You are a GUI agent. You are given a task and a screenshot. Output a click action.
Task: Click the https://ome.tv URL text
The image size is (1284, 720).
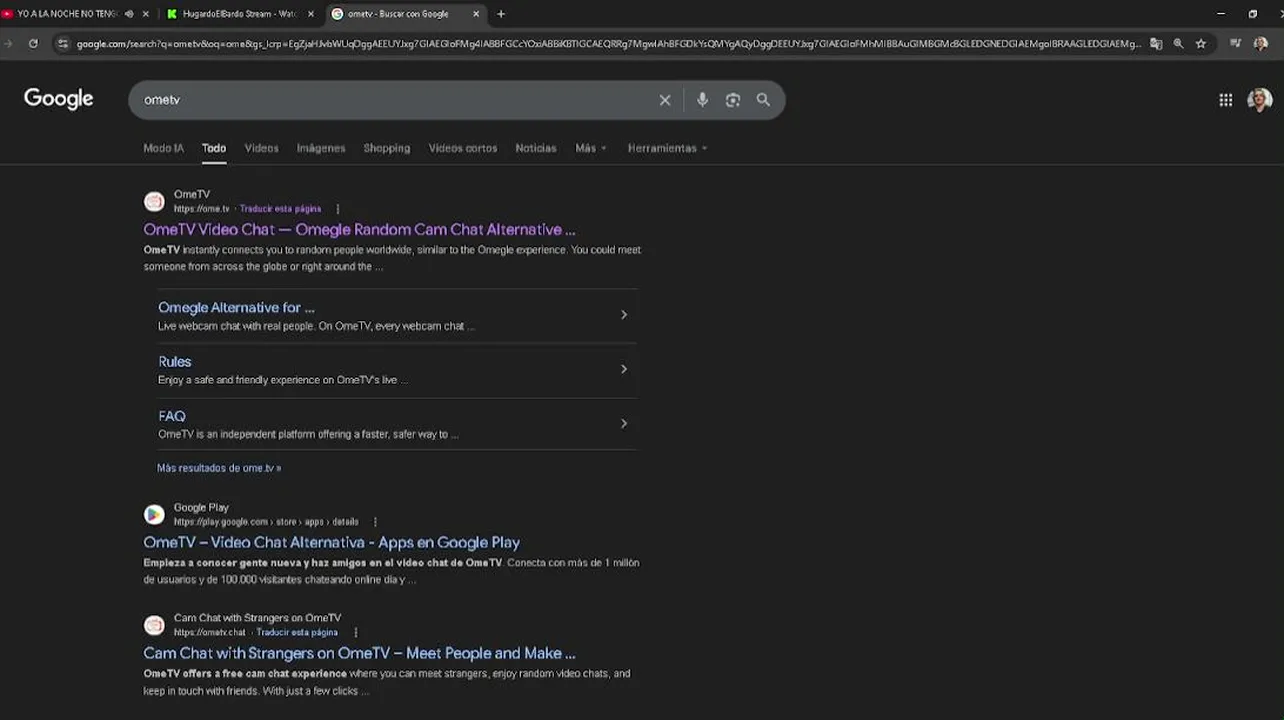pos(201,209)
